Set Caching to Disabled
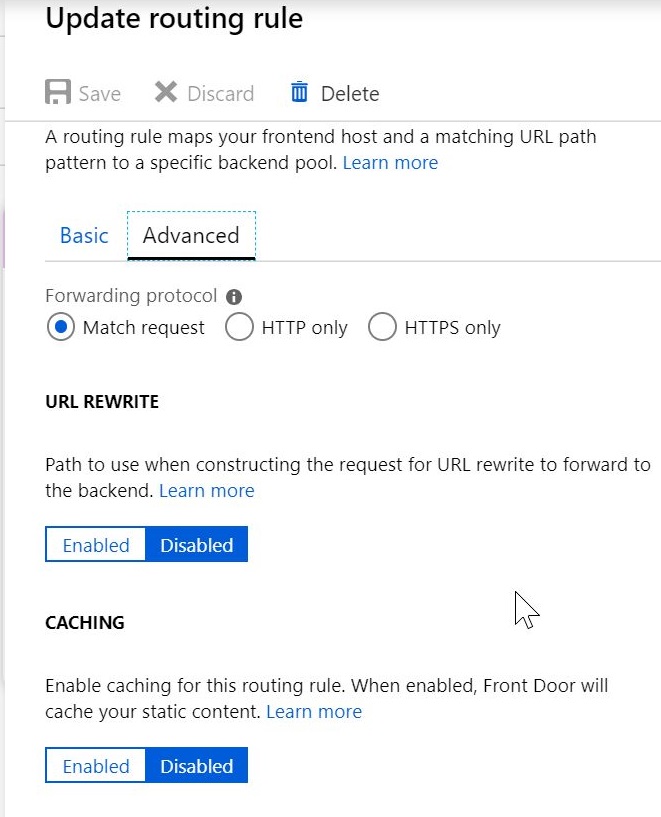The image size is (661, 817). pyautogui.click(x=197, y=765)
